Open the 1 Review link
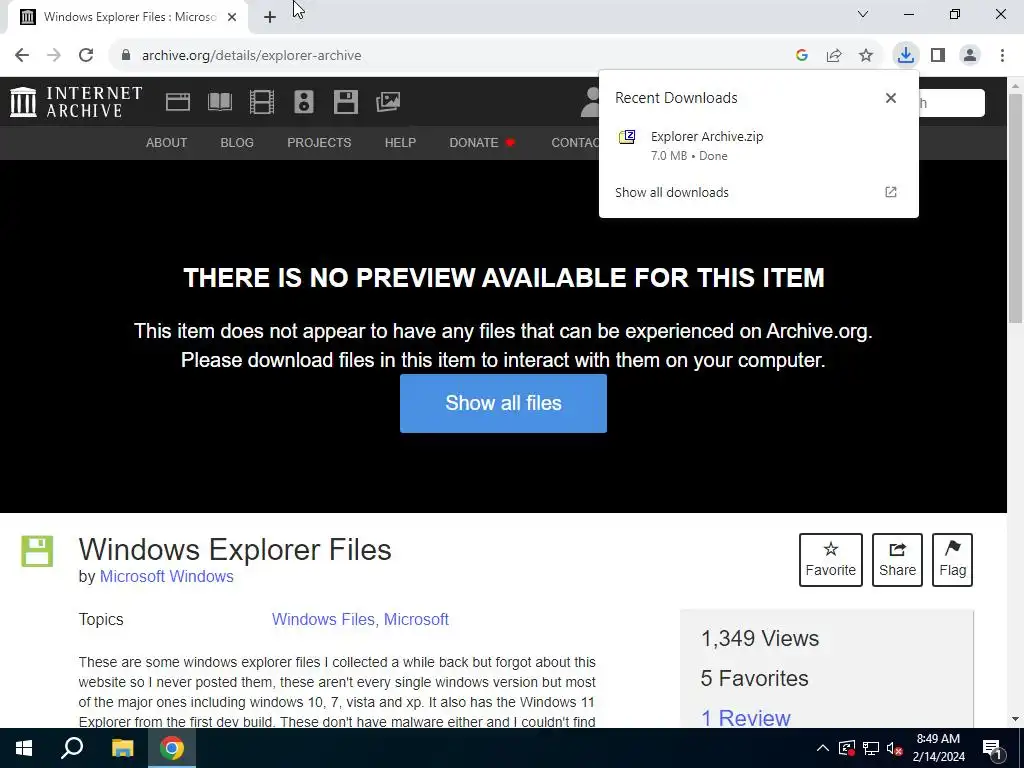The image size is (1024, 768). (x=745, y=718)
